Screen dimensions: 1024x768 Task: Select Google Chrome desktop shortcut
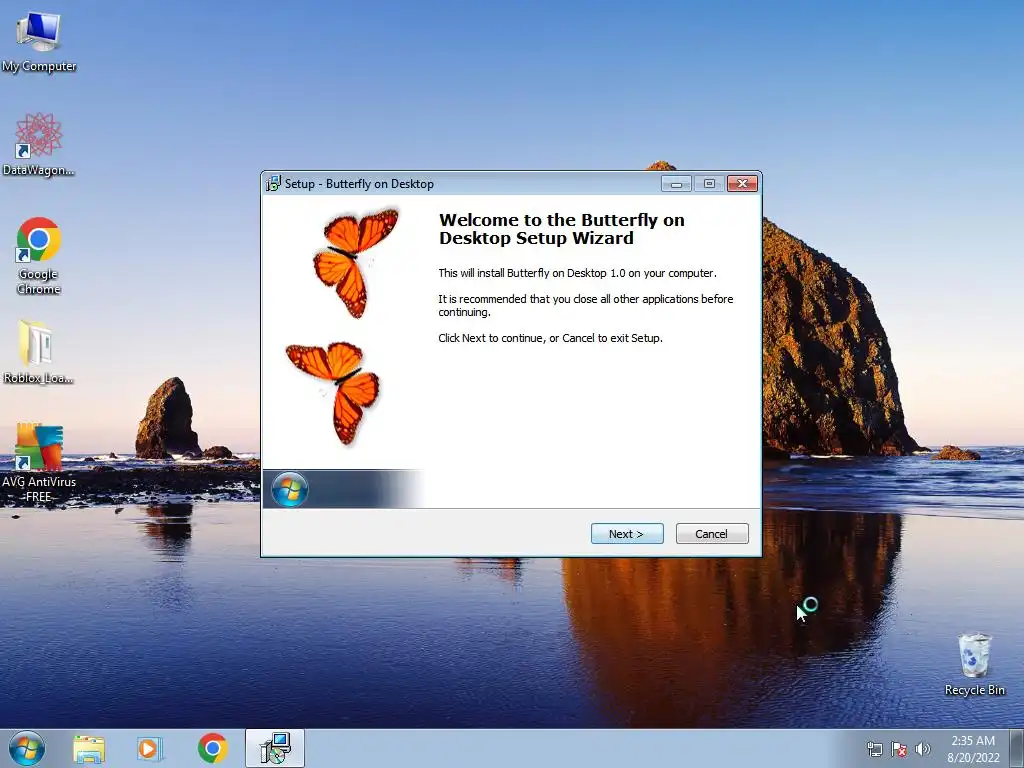(x=39, y=255)
